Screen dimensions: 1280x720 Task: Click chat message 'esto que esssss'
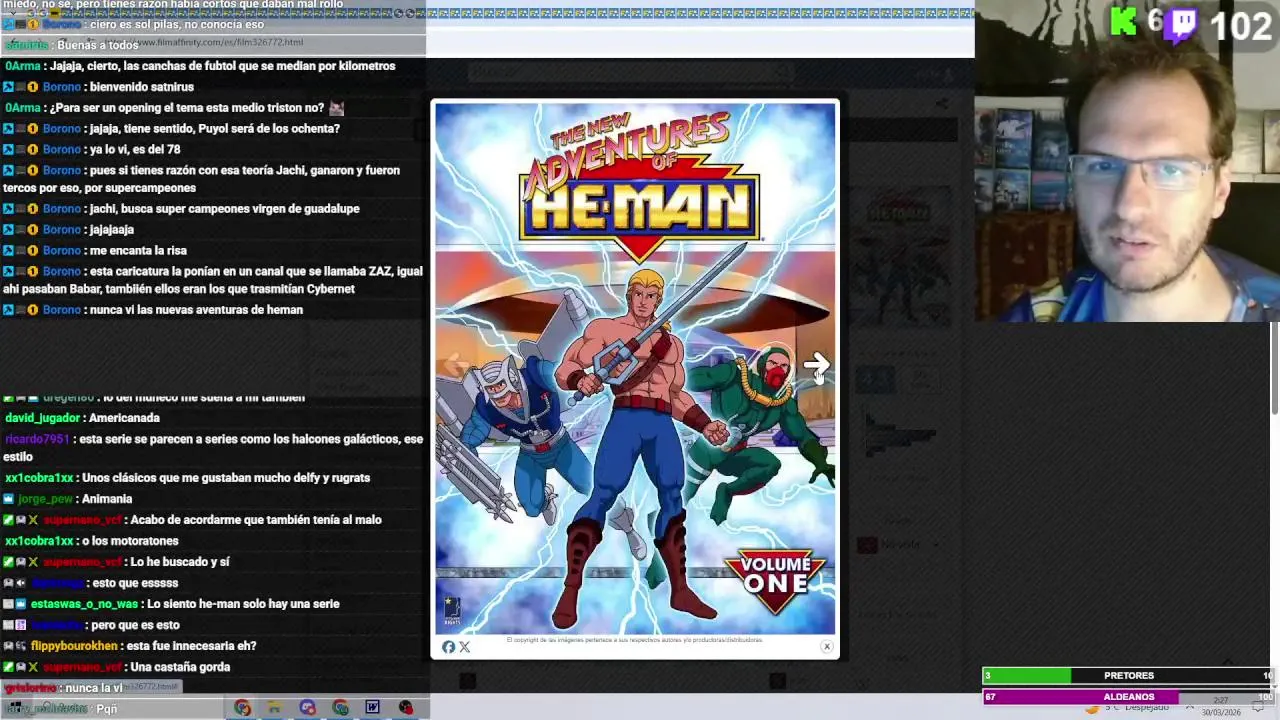tap(133, 583)
